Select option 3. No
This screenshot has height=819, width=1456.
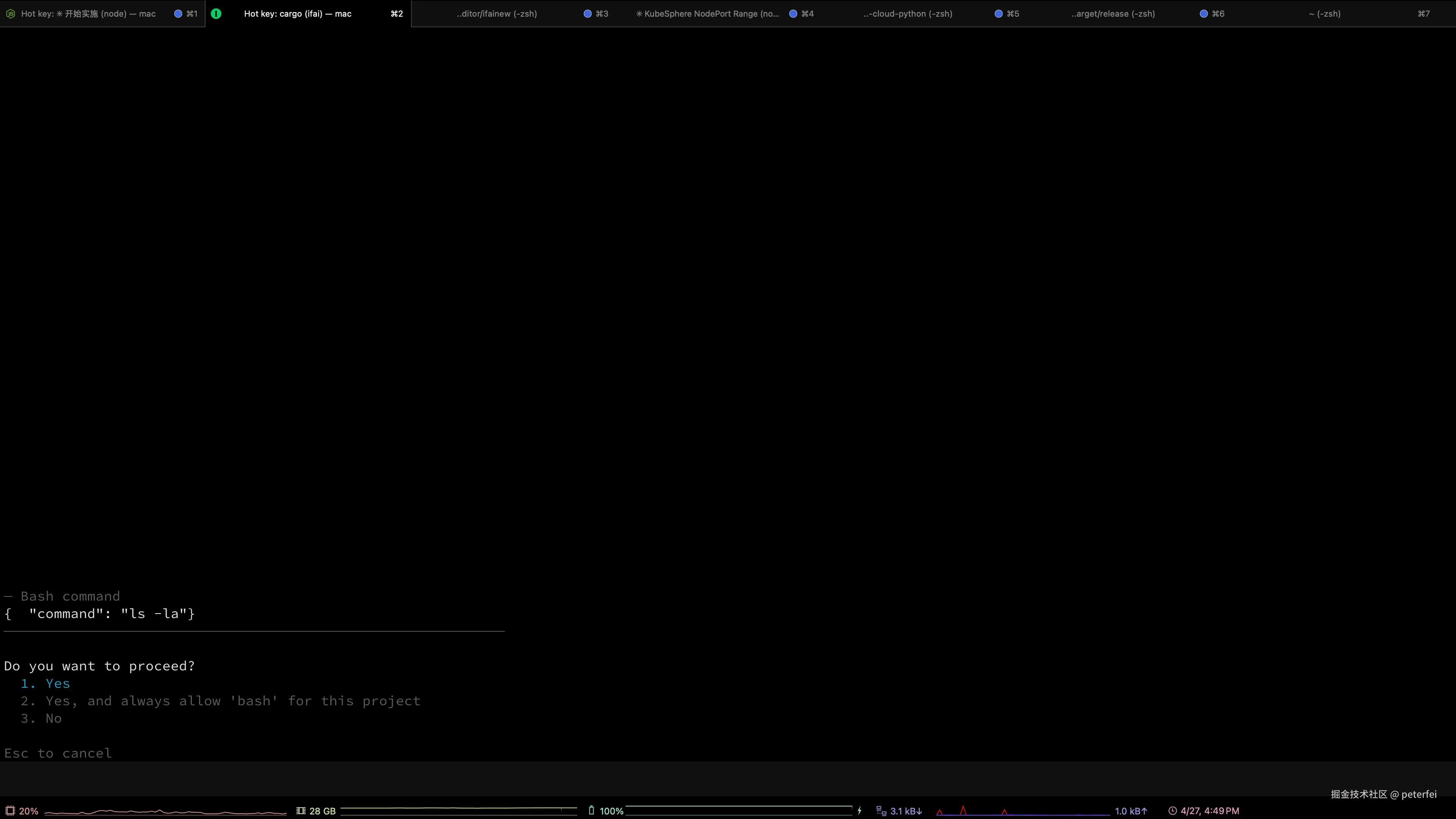53,719
